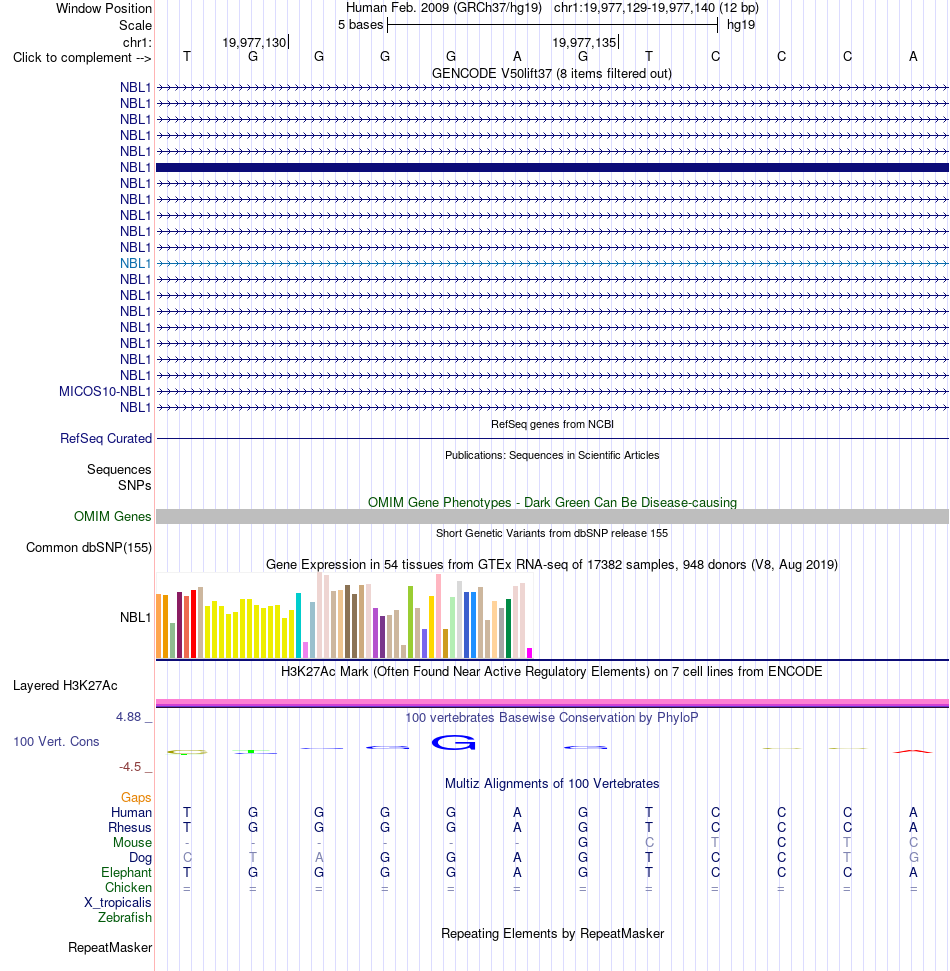
Task: Click the orange Gaps label
Action: [x=136, y=798]
